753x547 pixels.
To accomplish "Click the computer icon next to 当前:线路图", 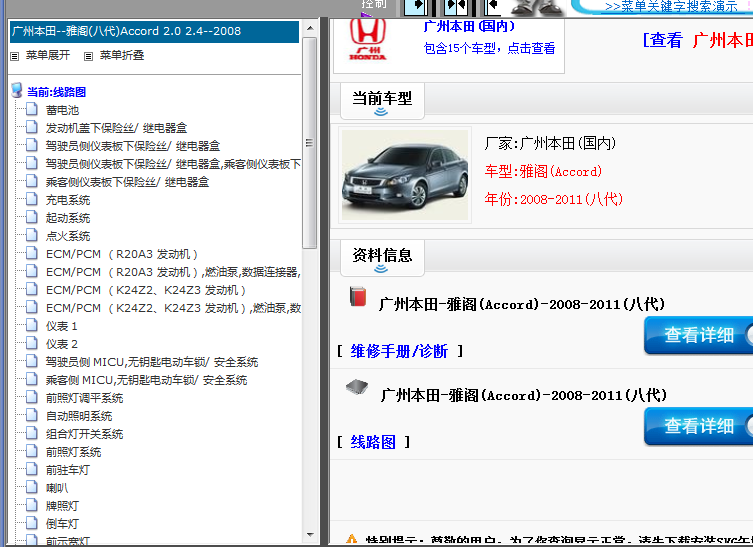I will click(16, 91).
